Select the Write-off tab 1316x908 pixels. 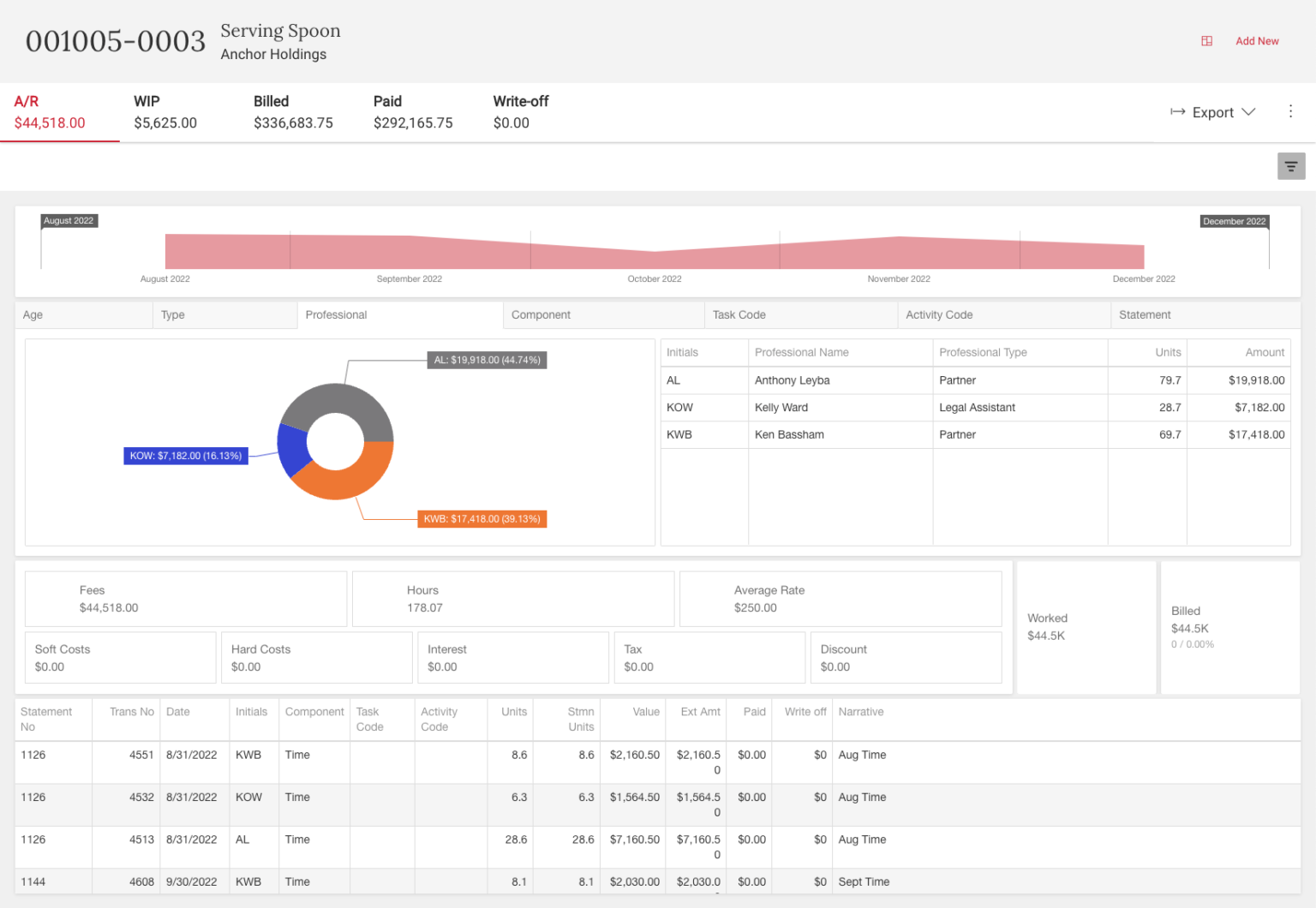coord(520,112)
